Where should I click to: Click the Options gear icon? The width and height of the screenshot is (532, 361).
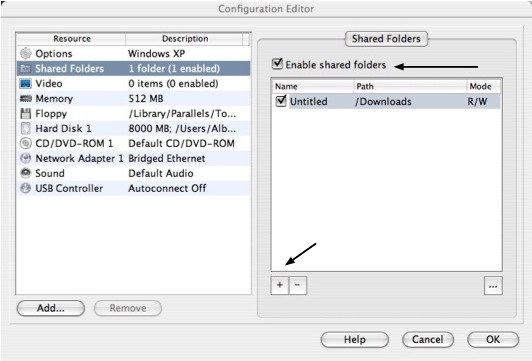pos(26,53)
